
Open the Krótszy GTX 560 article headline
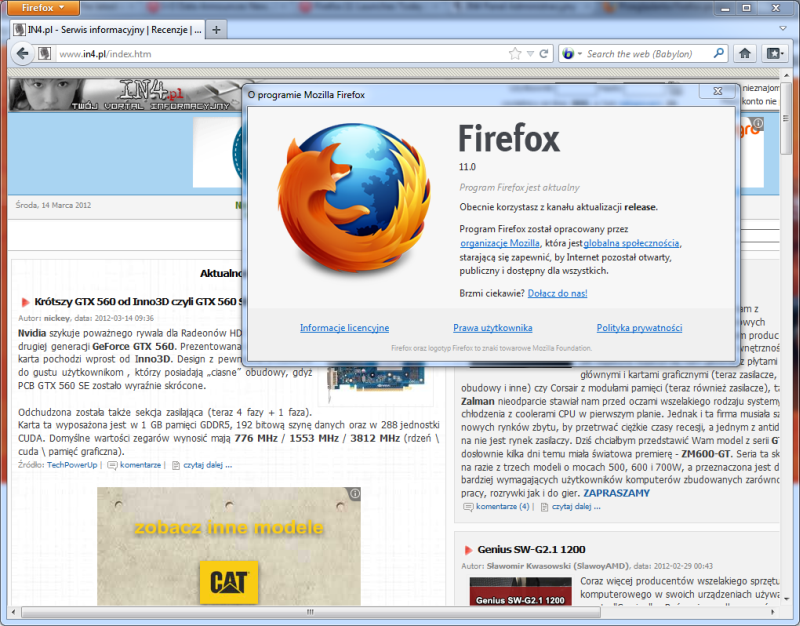click(140, 302)
